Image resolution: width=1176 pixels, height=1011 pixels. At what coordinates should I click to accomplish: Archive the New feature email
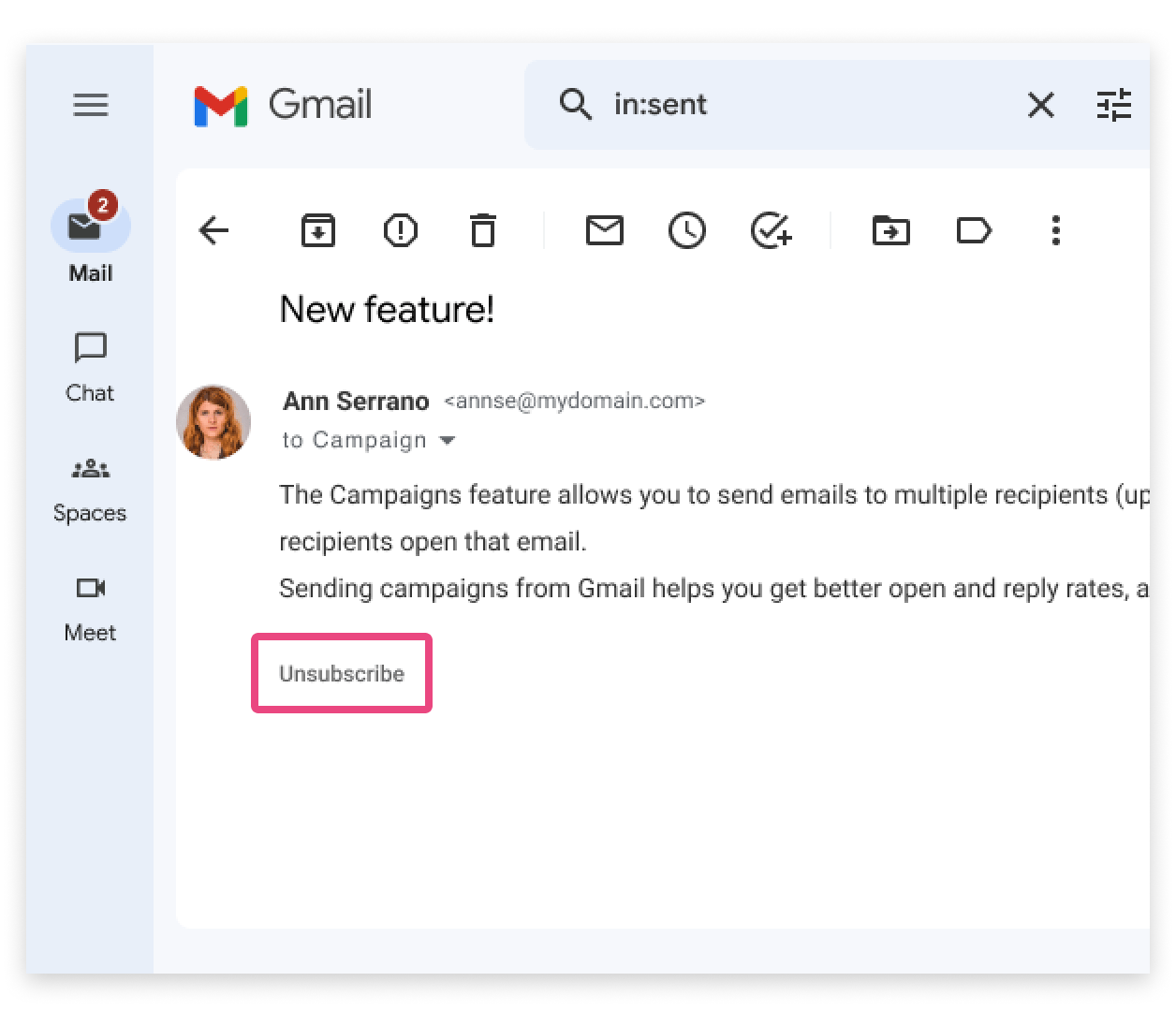pyautogui.click(x=317, y=231)
